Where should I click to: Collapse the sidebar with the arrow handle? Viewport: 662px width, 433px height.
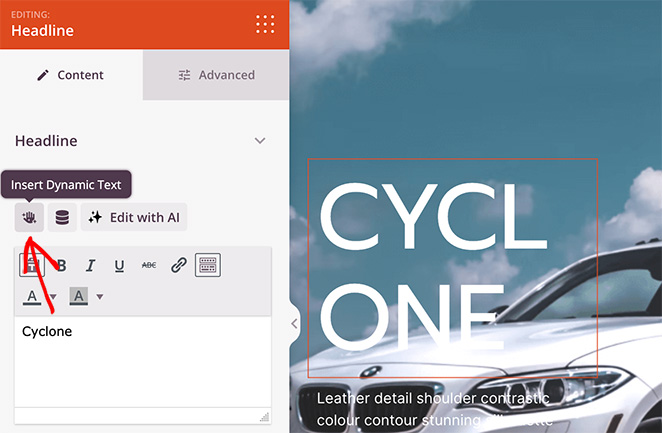(x=293, y=323)
